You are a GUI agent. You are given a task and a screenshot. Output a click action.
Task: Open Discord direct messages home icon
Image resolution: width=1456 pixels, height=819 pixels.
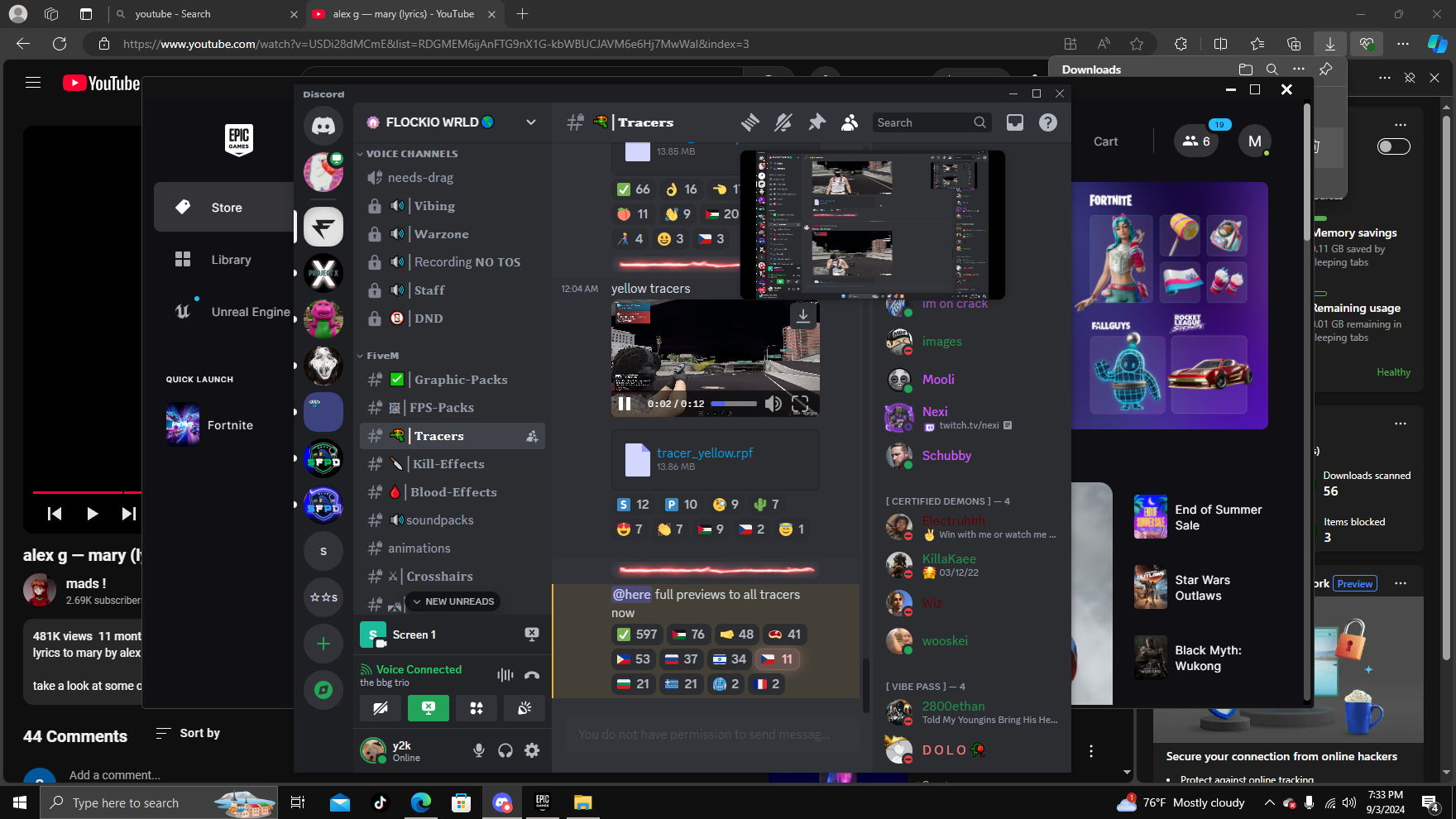[x=323, y=126]
